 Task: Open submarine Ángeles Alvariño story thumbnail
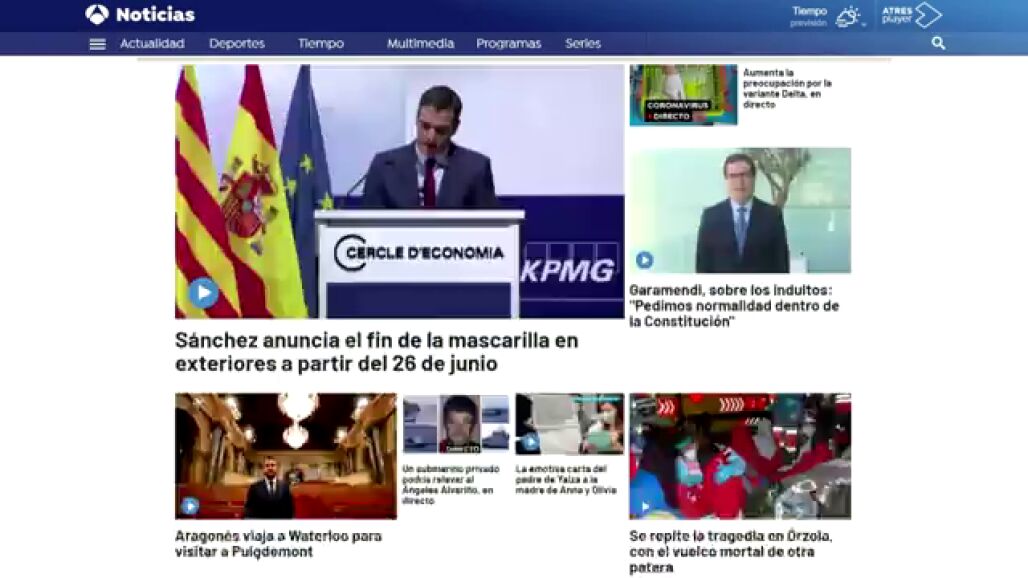click(455, 424)
